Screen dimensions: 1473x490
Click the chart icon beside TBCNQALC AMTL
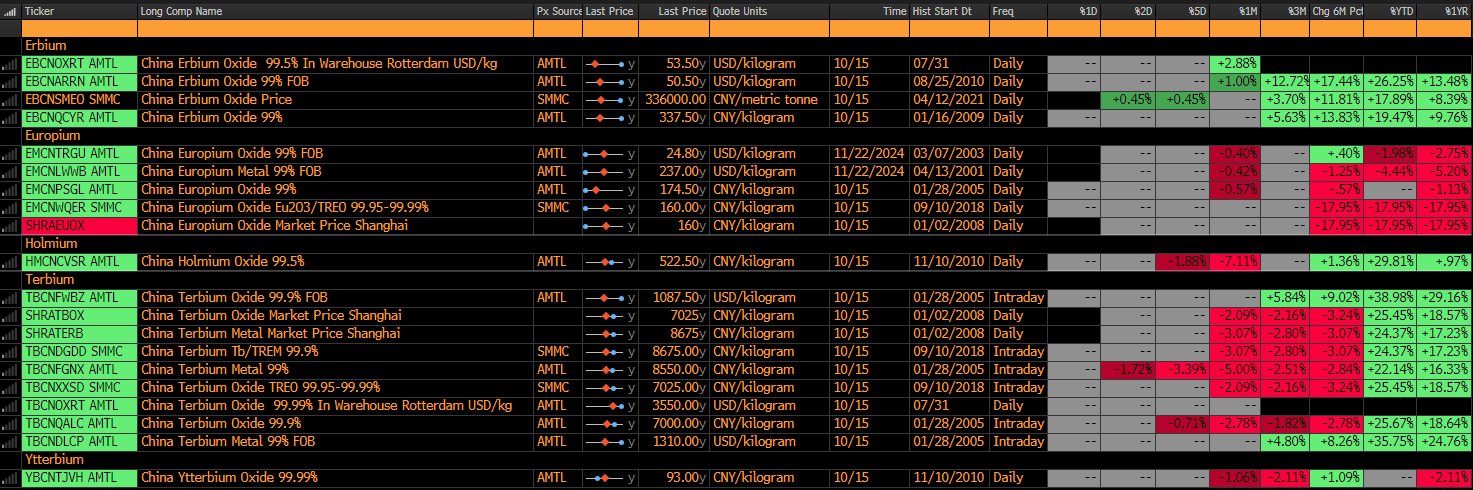(x=11, y=424)
